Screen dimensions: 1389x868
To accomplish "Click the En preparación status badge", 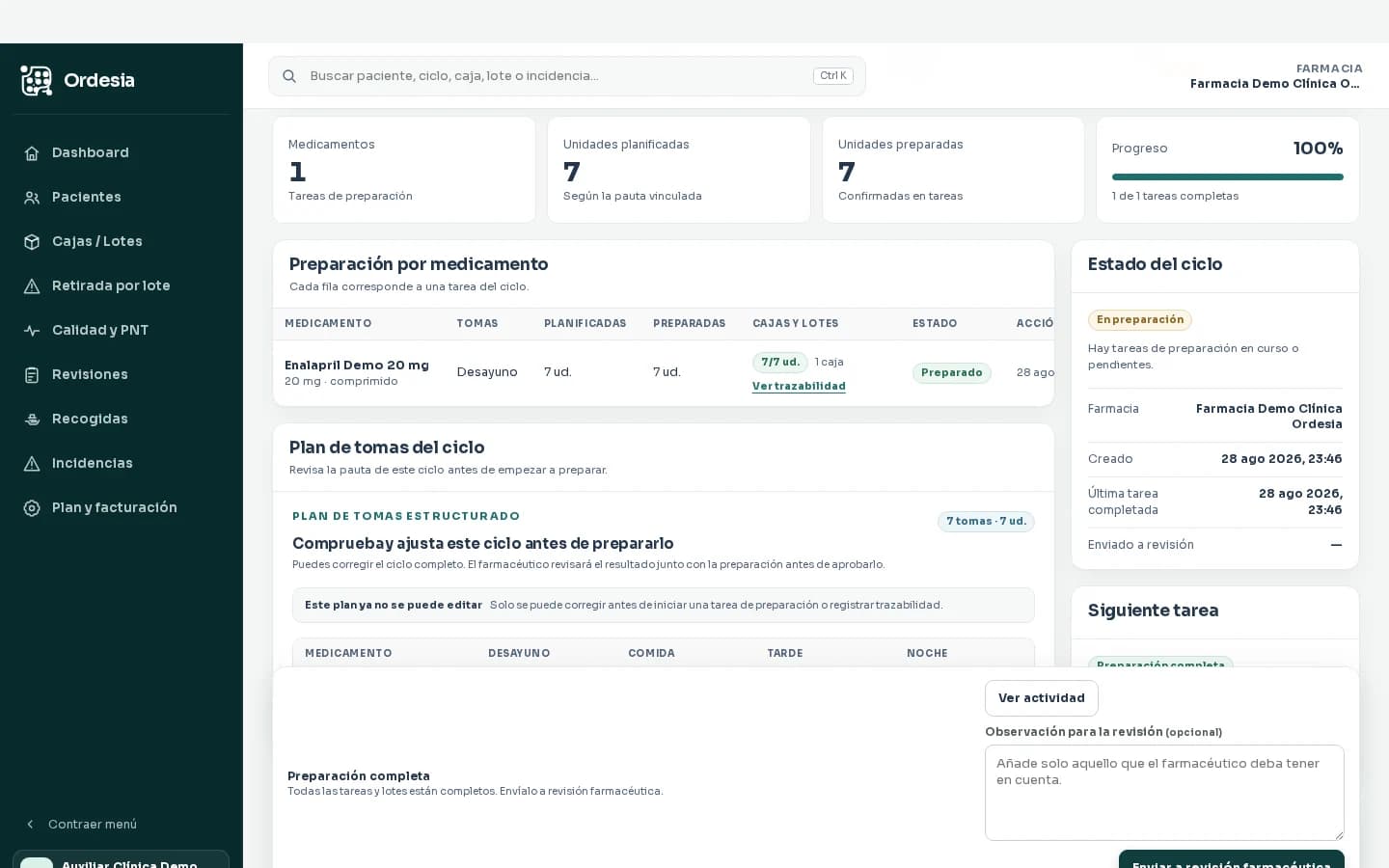I will click(1140, 320).
